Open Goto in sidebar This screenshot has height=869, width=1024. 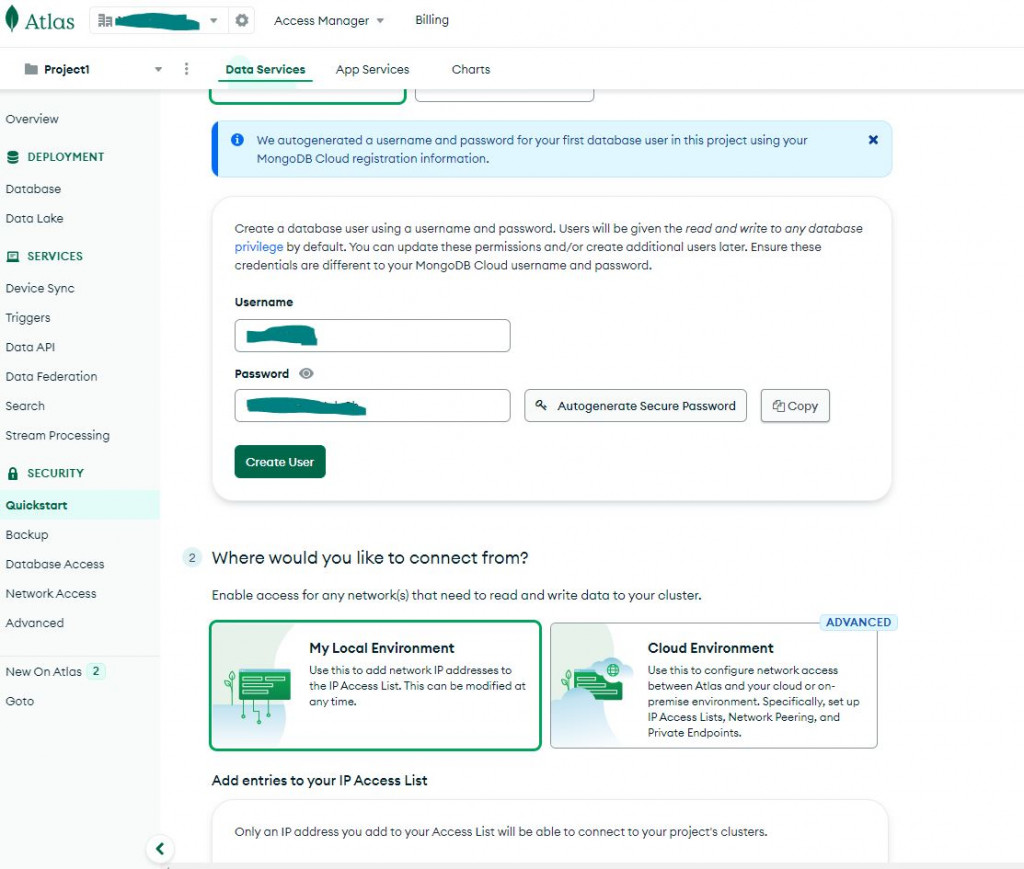click(20, 701)
